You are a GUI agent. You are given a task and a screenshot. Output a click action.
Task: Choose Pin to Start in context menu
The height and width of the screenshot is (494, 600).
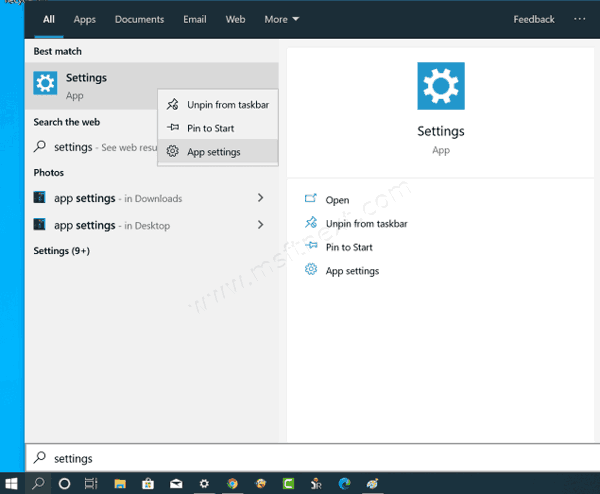pyautogui.click(x=218, y=128)
